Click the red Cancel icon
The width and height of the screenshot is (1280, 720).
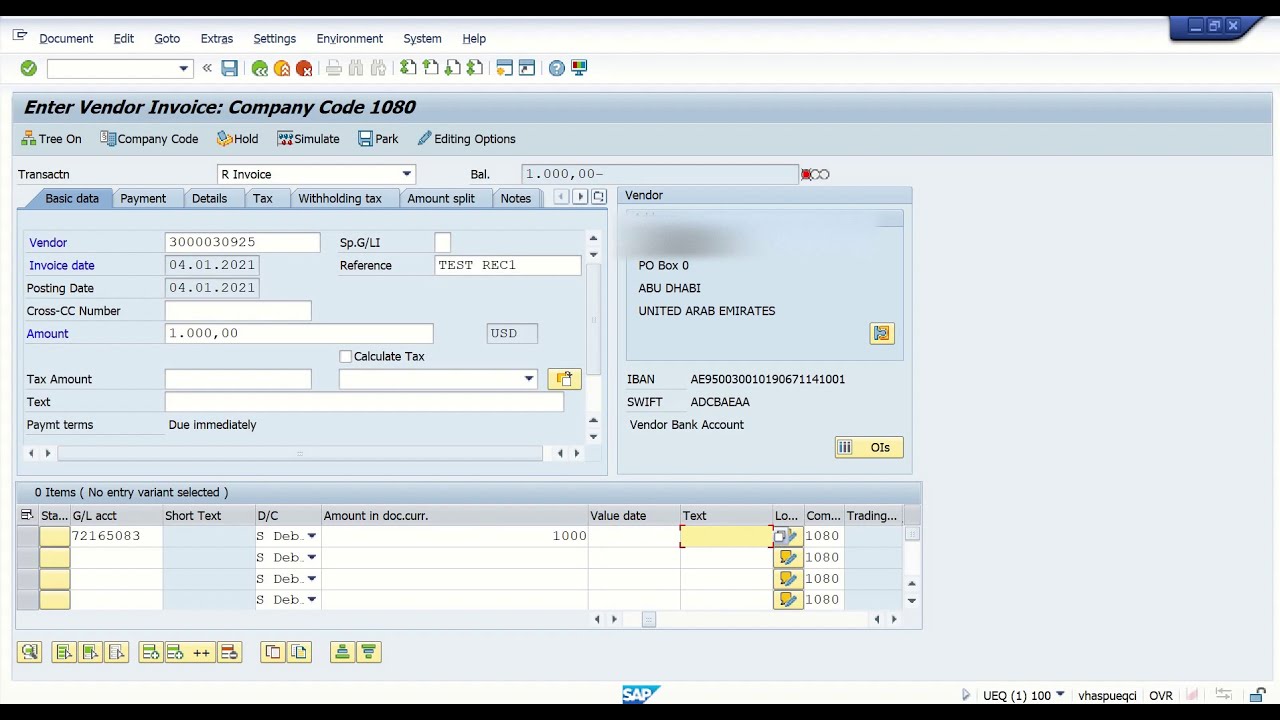[x=304, y=68]
